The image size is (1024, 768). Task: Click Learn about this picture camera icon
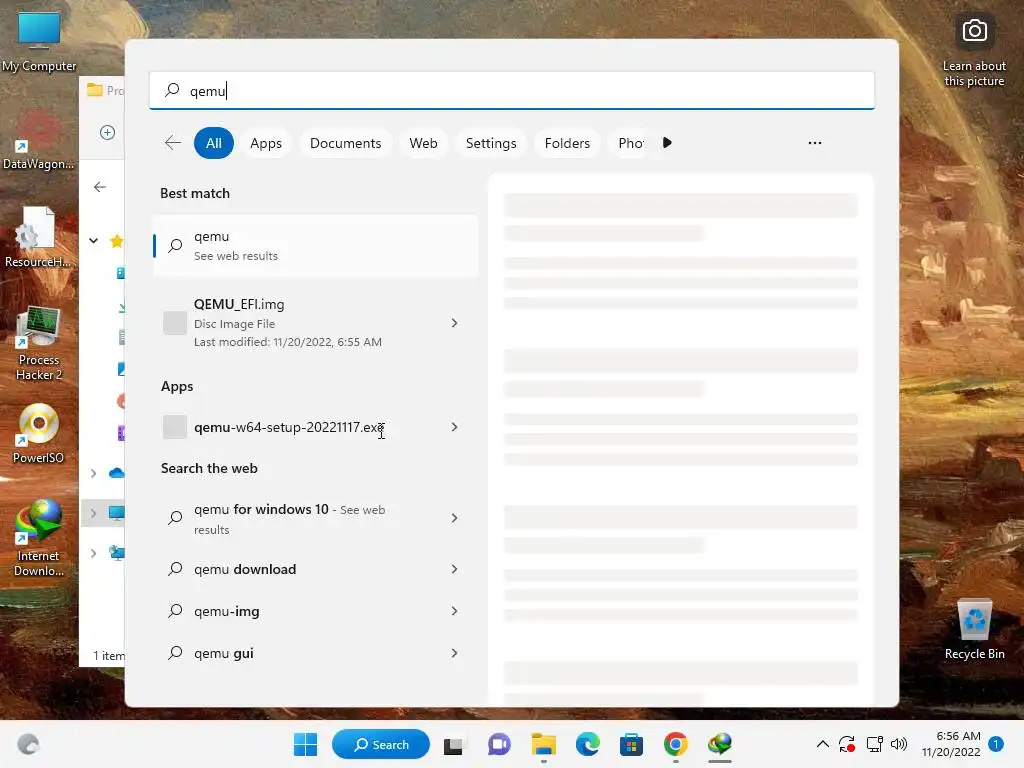click(x=974, y=31)
